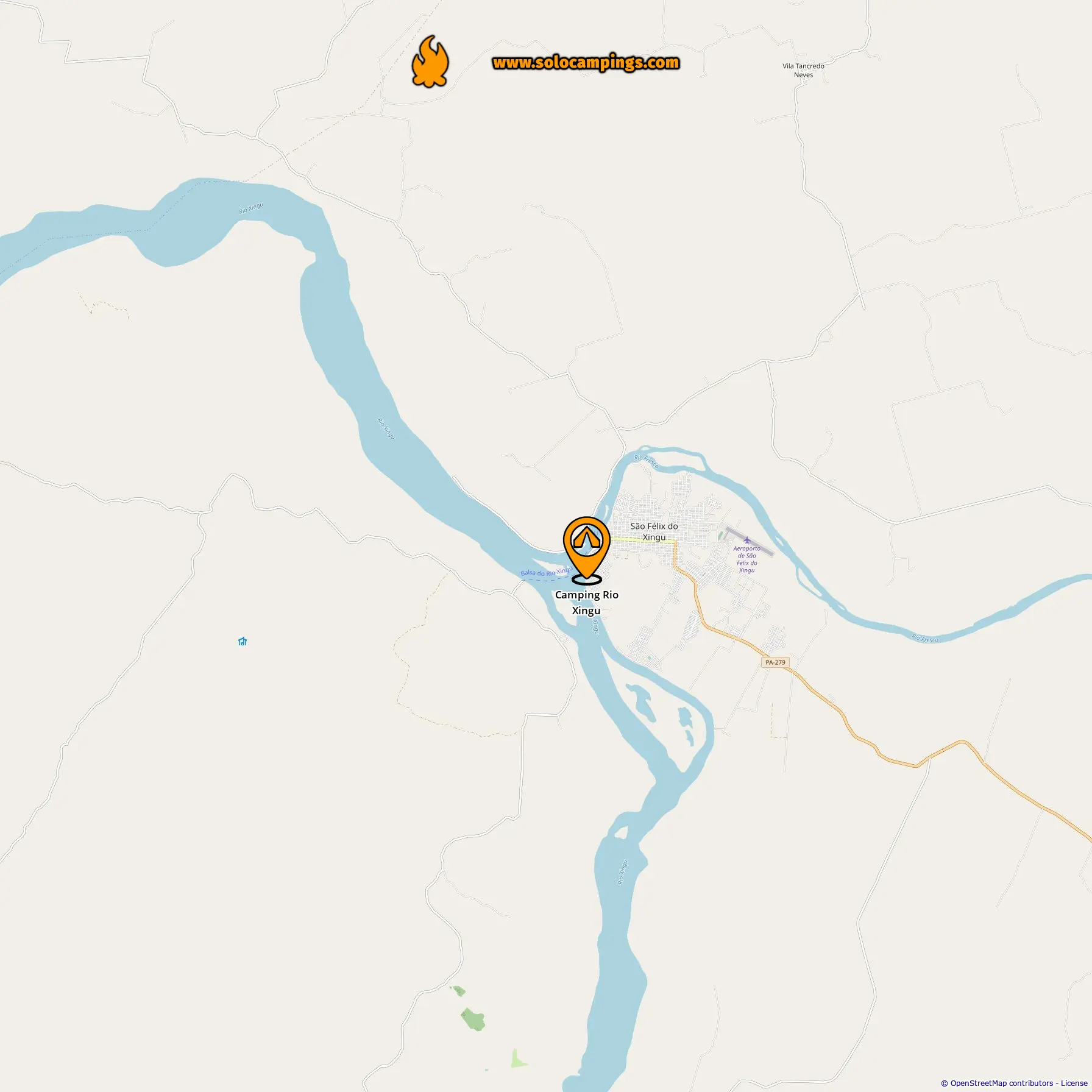Click the Rio Xingu label at bottom river
This screenshot has height=1092, width=1092.
click(x=622, y=871)
